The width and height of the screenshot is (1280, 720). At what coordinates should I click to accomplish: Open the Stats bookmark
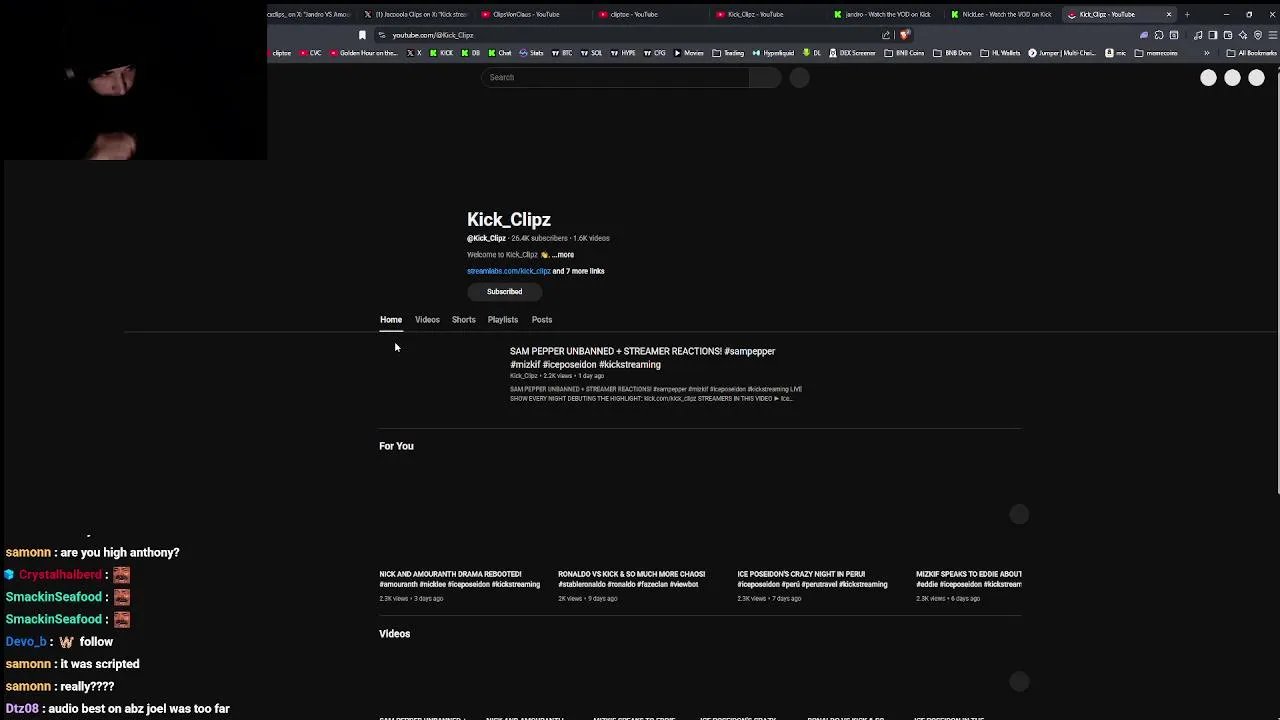(531, 53)
